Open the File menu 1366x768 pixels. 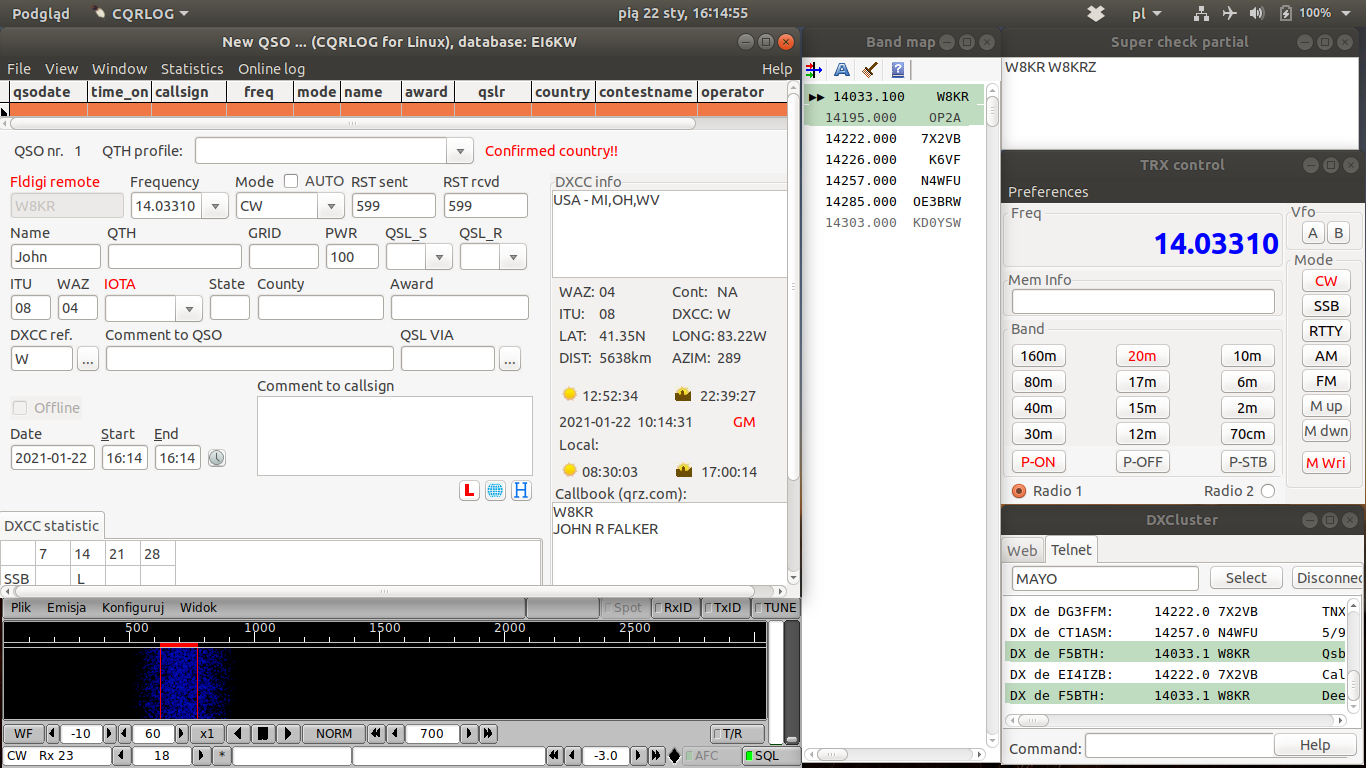pos(19,69)
